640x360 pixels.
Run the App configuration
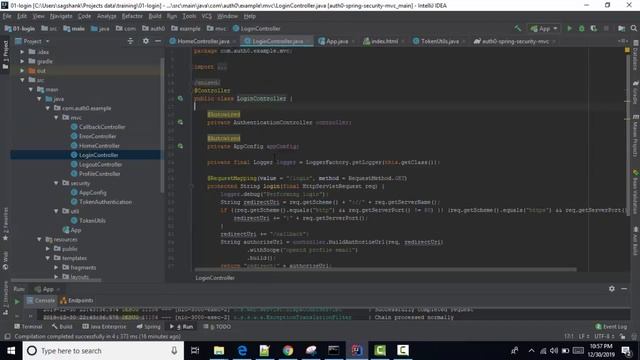click(x=569, y=29)
